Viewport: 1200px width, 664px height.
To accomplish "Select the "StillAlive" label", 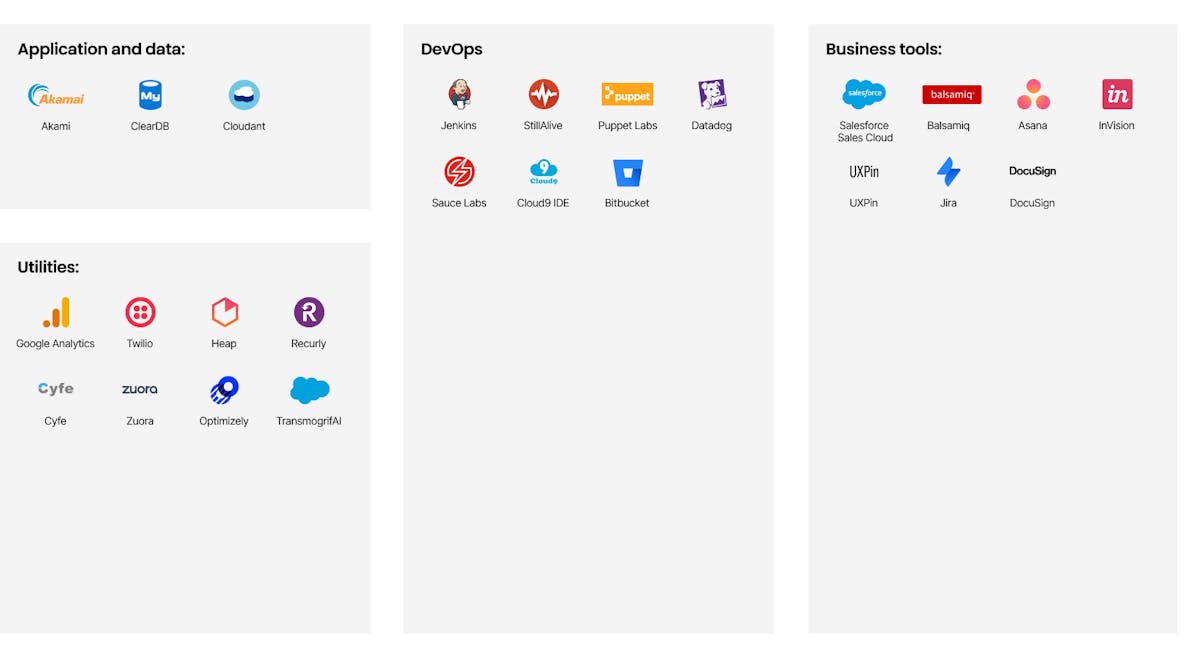I will [x=543, y=126].
